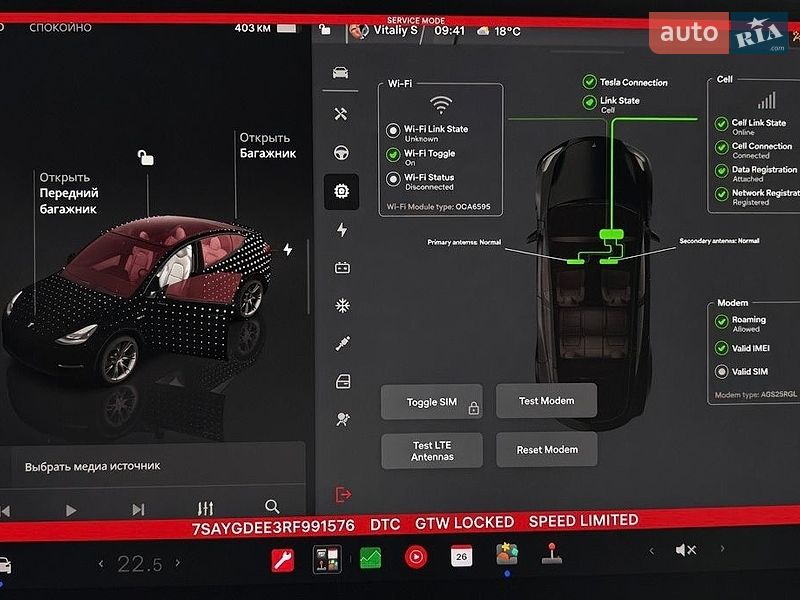Select the airbag occupant sidebar icon
Viewport: 800px width, 600px height.
(x=343, y=419)
